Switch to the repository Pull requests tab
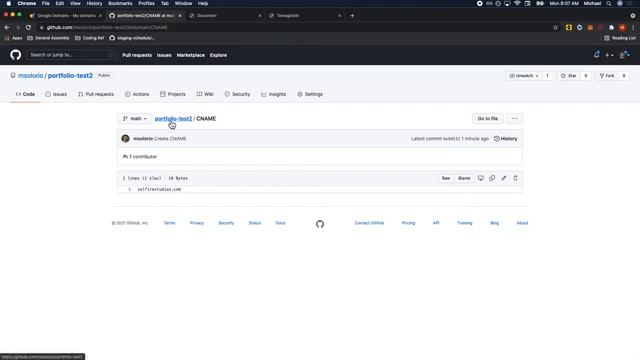The width and height of the screenshot is (640, 360). click(96, 94)
